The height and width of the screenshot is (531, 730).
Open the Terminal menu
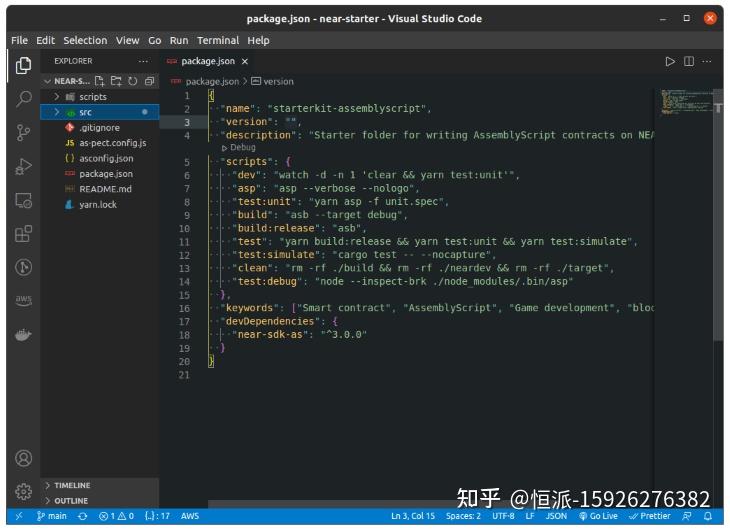tap(218, 40)
